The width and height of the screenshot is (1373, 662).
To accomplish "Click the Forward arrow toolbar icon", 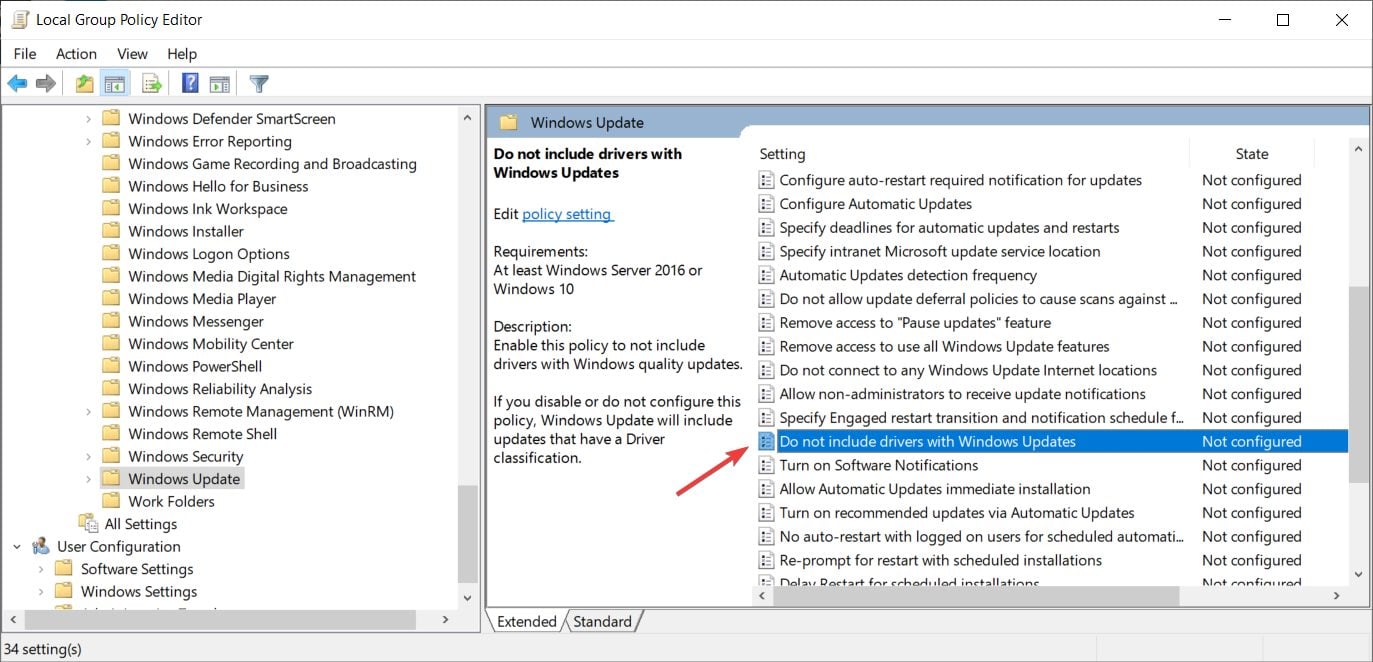I will [45, 84].
